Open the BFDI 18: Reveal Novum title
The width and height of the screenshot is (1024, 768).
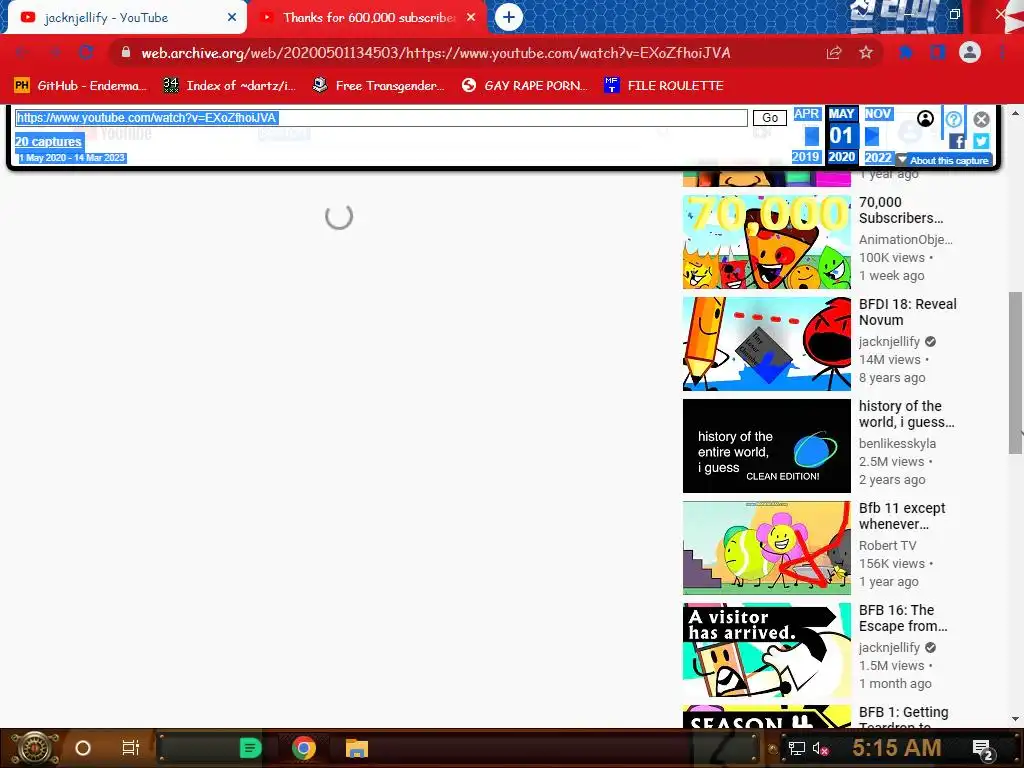click(908, 312)
